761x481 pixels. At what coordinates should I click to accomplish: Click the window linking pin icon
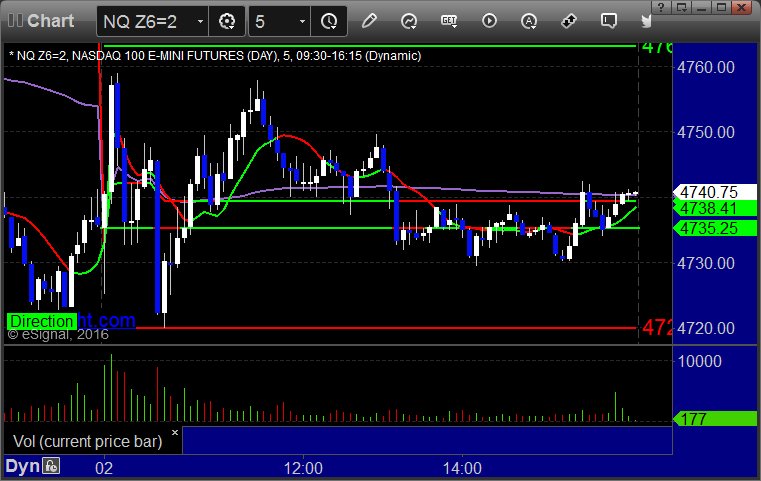569,21
